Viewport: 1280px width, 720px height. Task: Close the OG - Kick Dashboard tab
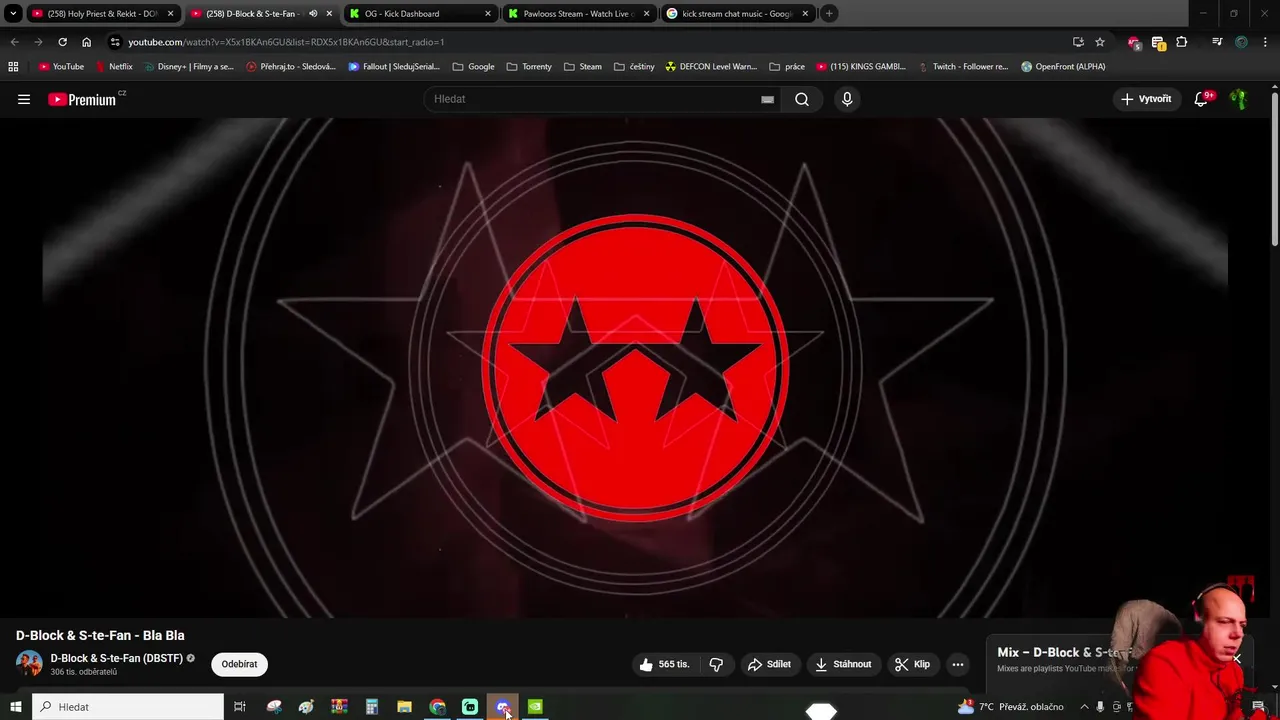[488, 14]
